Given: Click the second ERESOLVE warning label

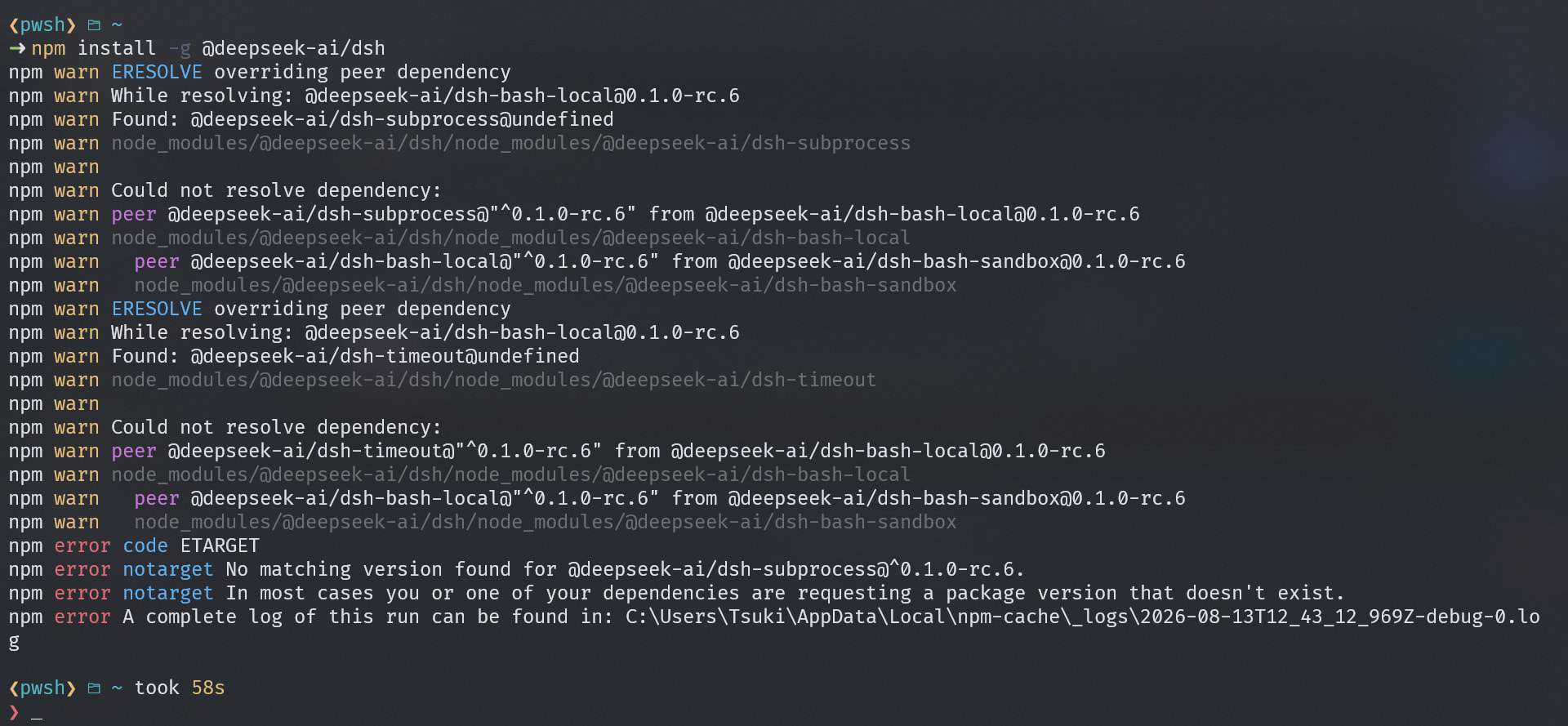Looking at the screenshot, I should [x=157, y=309].
